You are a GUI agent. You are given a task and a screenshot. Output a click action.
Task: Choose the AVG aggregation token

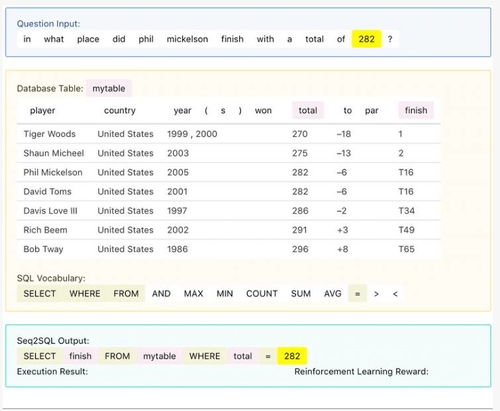click(333, 294)
